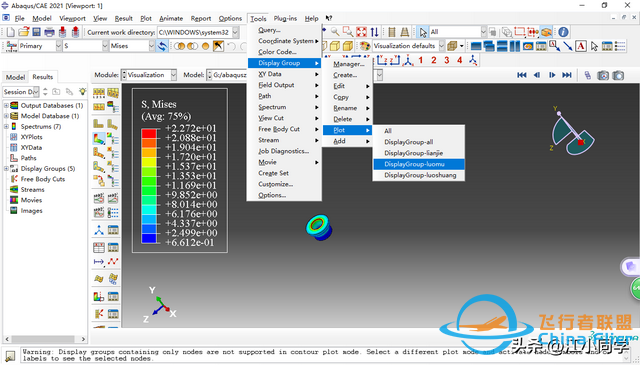Click the Save model database icon
Image resolution: width=640 pixels, height=365 pixels.
(36, 32)
